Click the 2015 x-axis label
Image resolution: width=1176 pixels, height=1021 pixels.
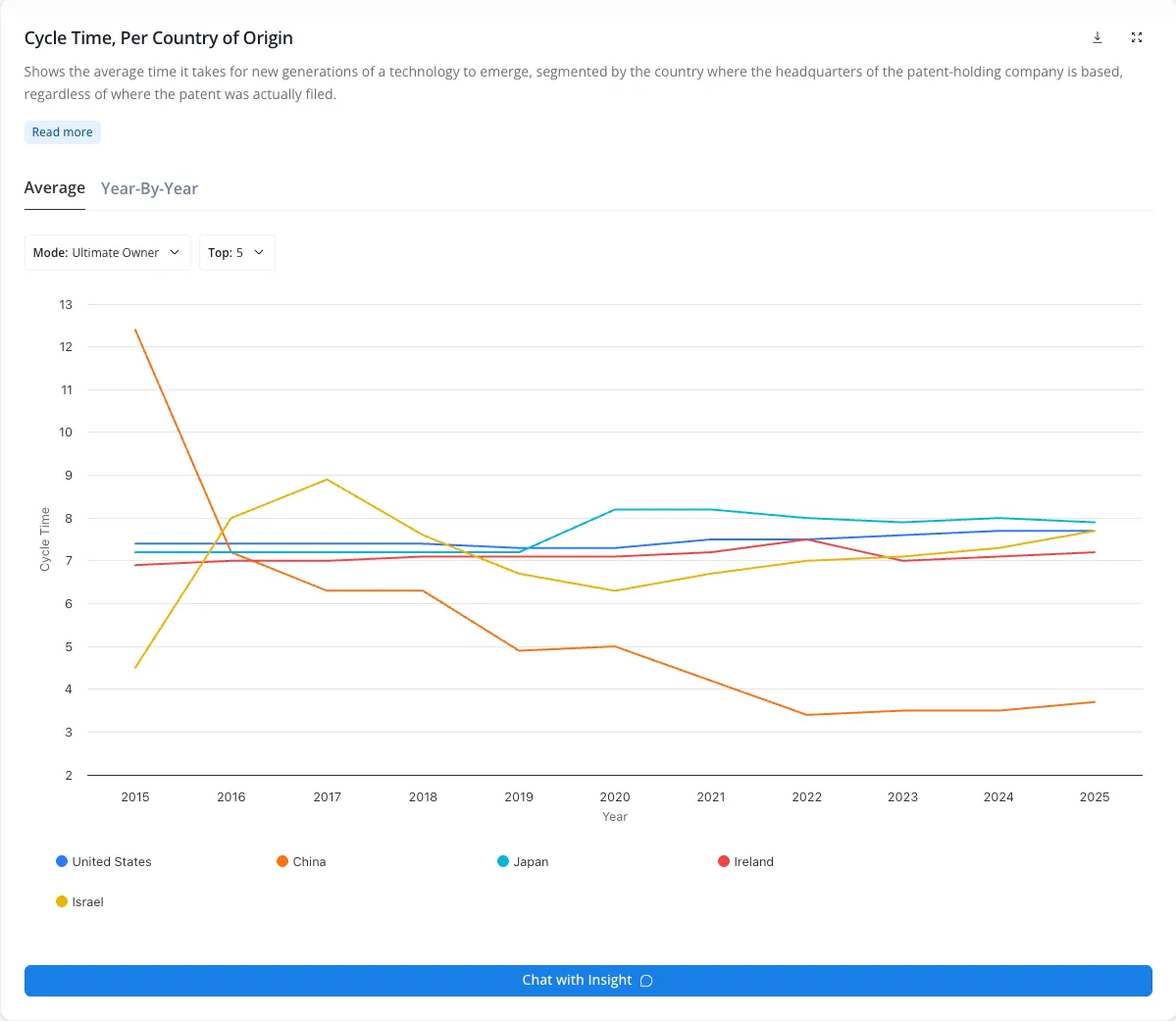coord(135,796)
